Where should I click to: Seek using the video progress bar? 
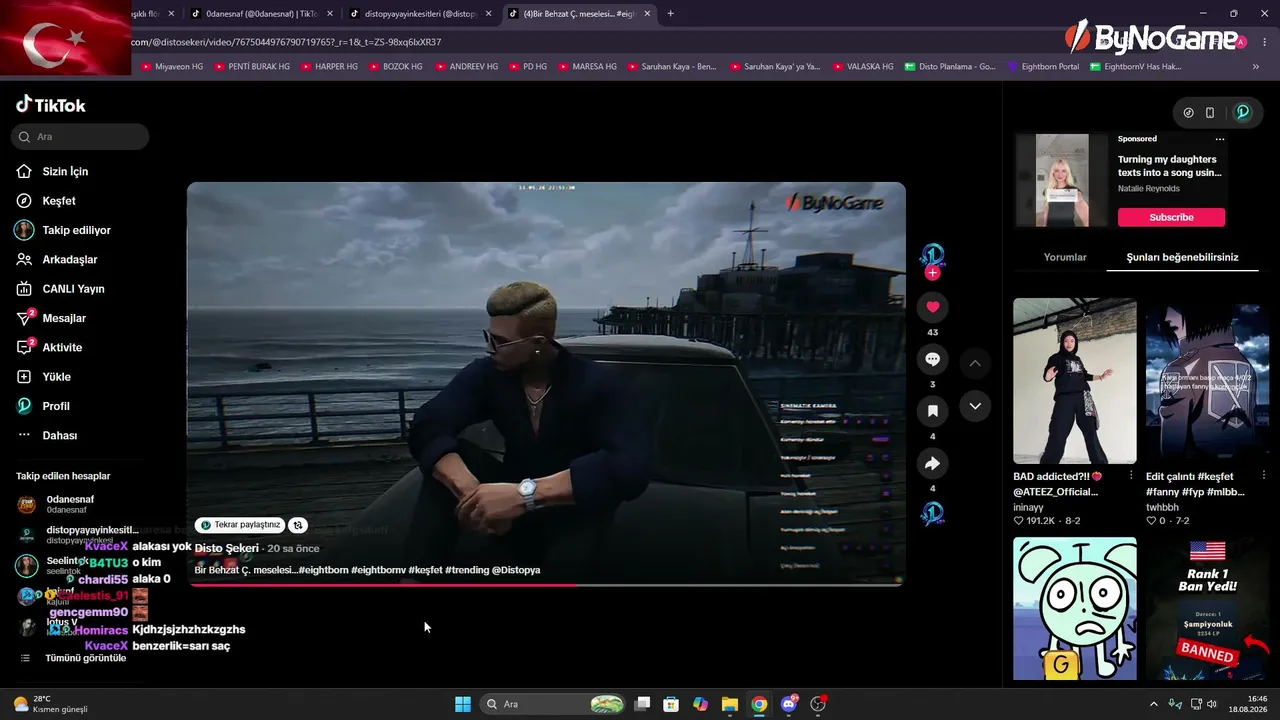[x=546, y=585]
